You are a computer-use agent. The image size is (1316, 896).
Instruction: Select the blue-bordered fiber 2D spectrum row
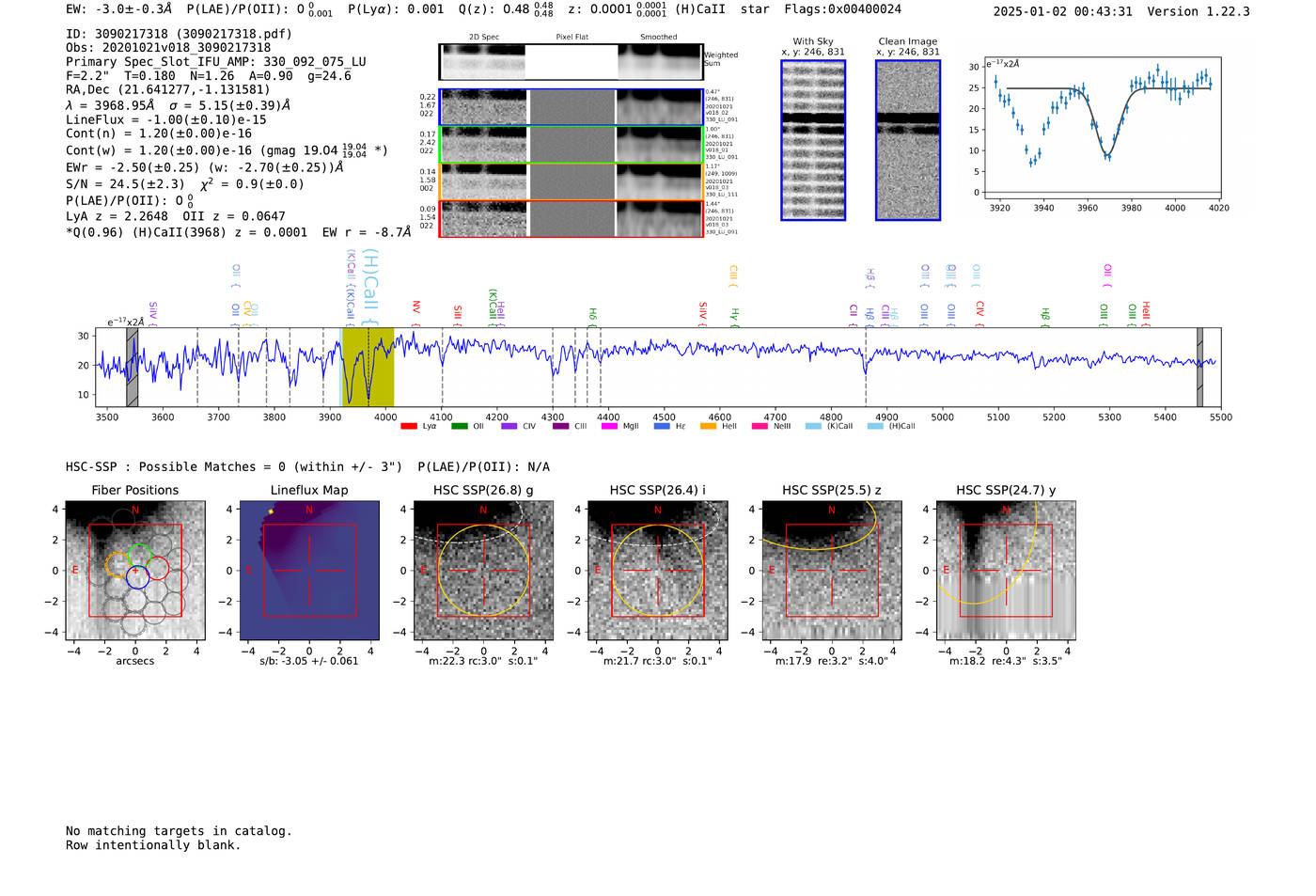coord(572,107)
